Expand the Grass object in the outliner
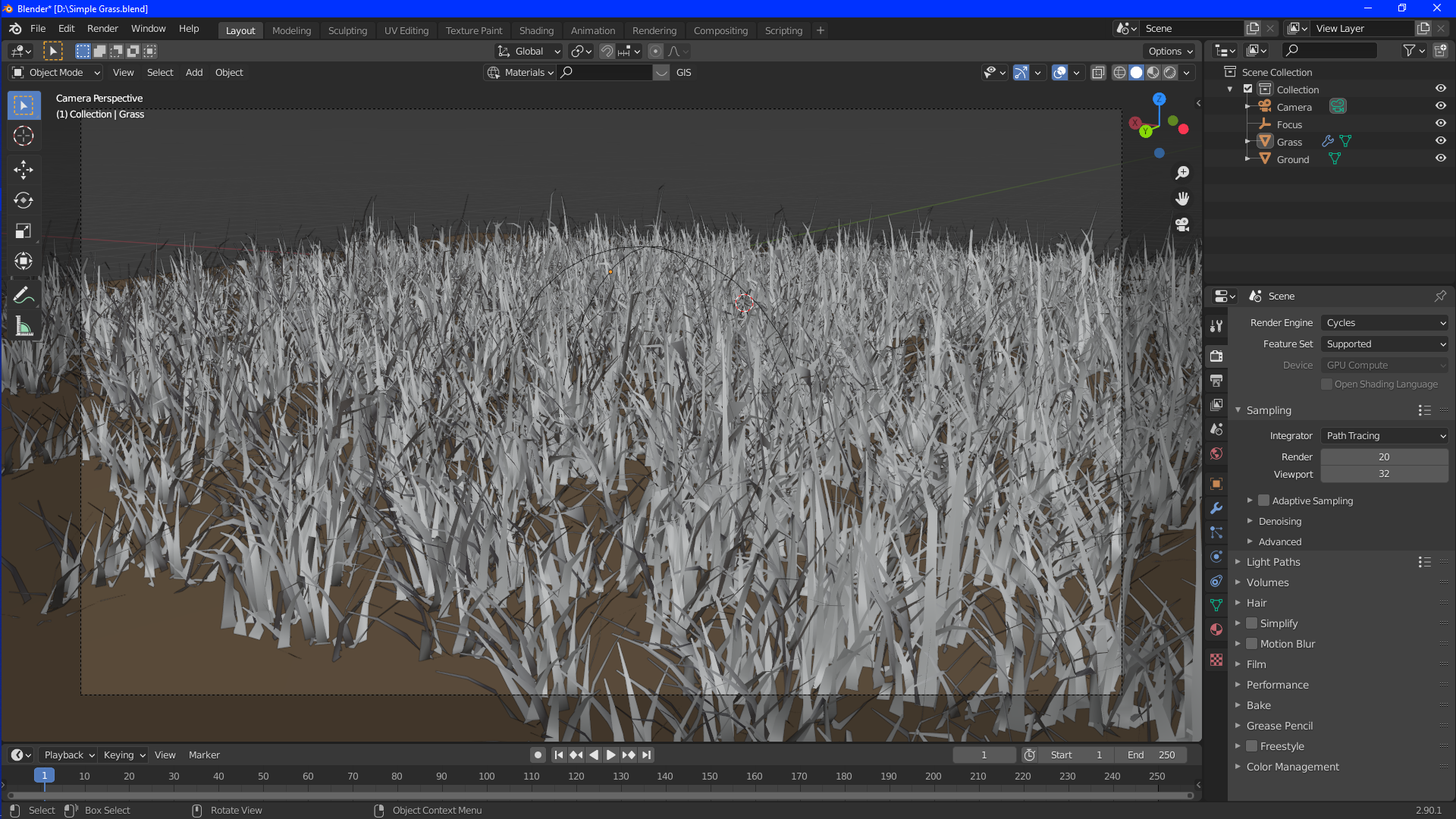Image resolution: width=1456 pixels, height=819 pixels. pyautogui.click(x=1248, y=142)
